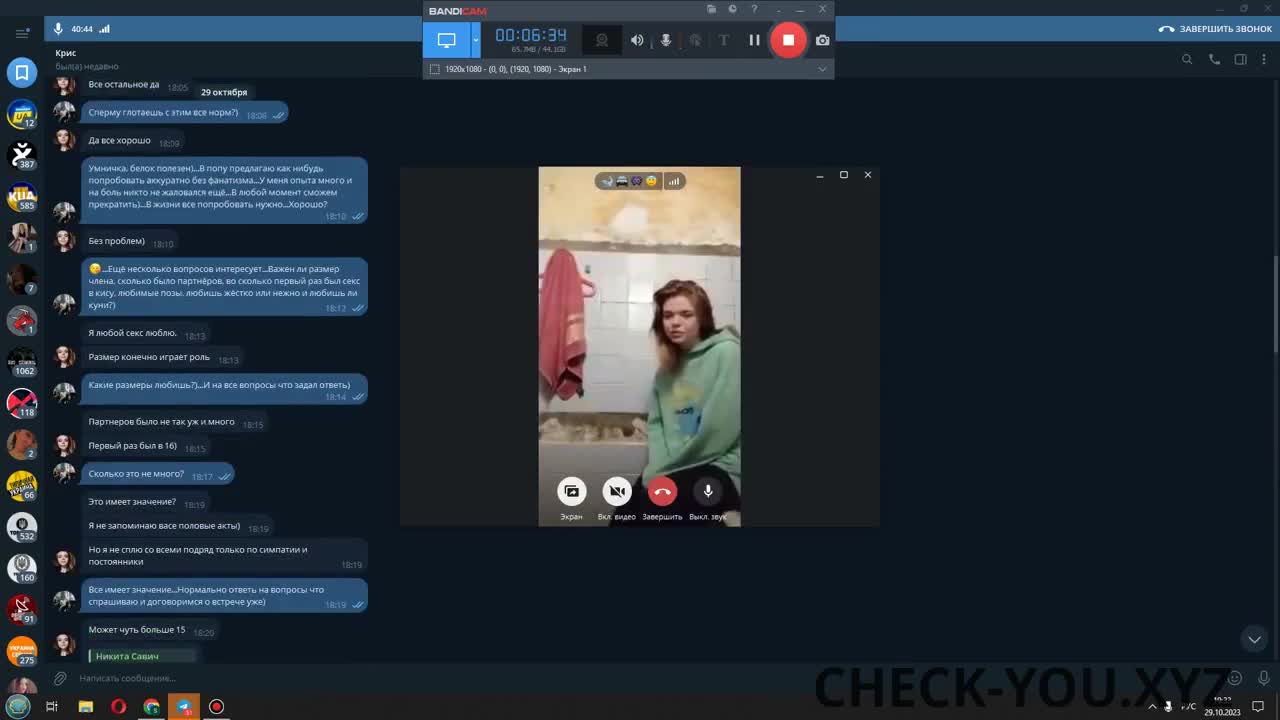Turn on video with the Вкл. видео button
The width and height of the screenshot is (1280, 720).
(617, 492)
